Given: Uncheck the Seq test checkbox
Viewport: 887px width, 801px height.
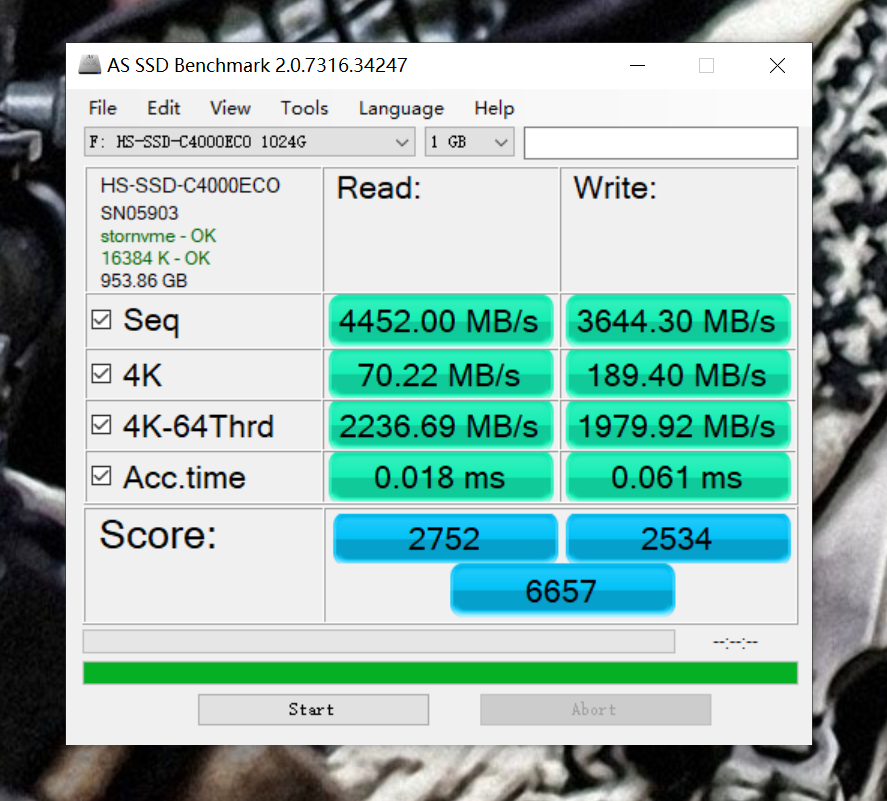Looking at the screenshot, I should click(x=101, y=320).
